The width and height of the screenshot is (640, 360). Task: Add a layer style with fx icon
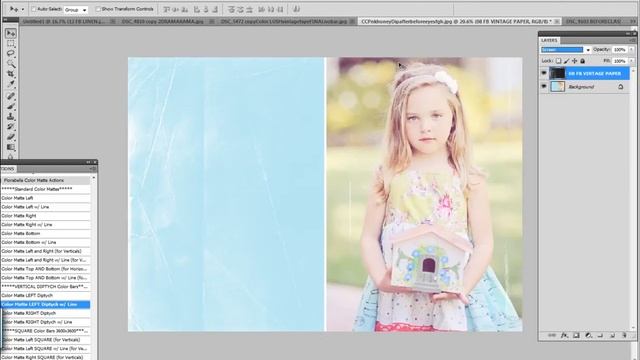(564, 336)
